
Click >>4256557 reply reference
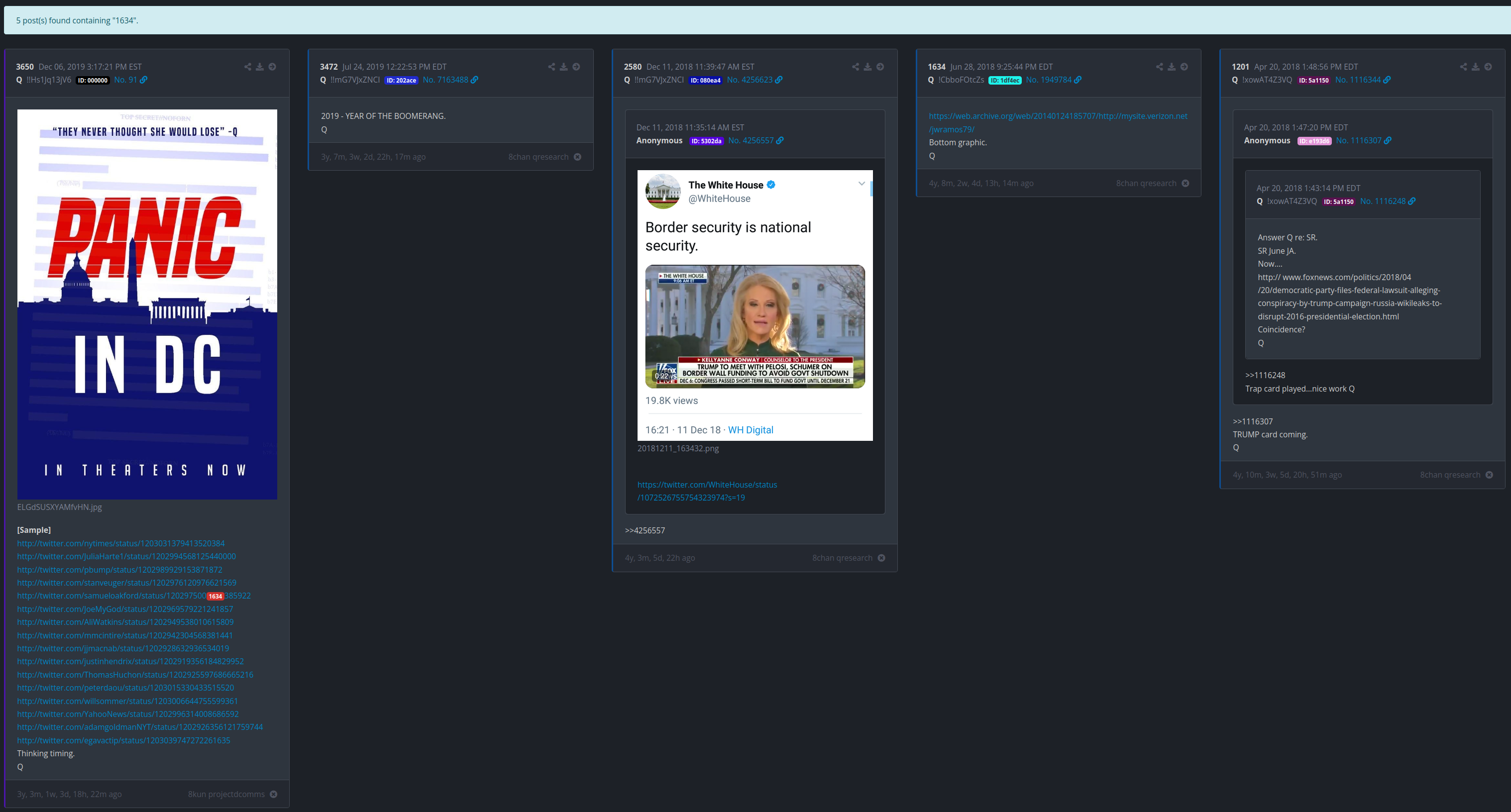[x=645, y=530]
